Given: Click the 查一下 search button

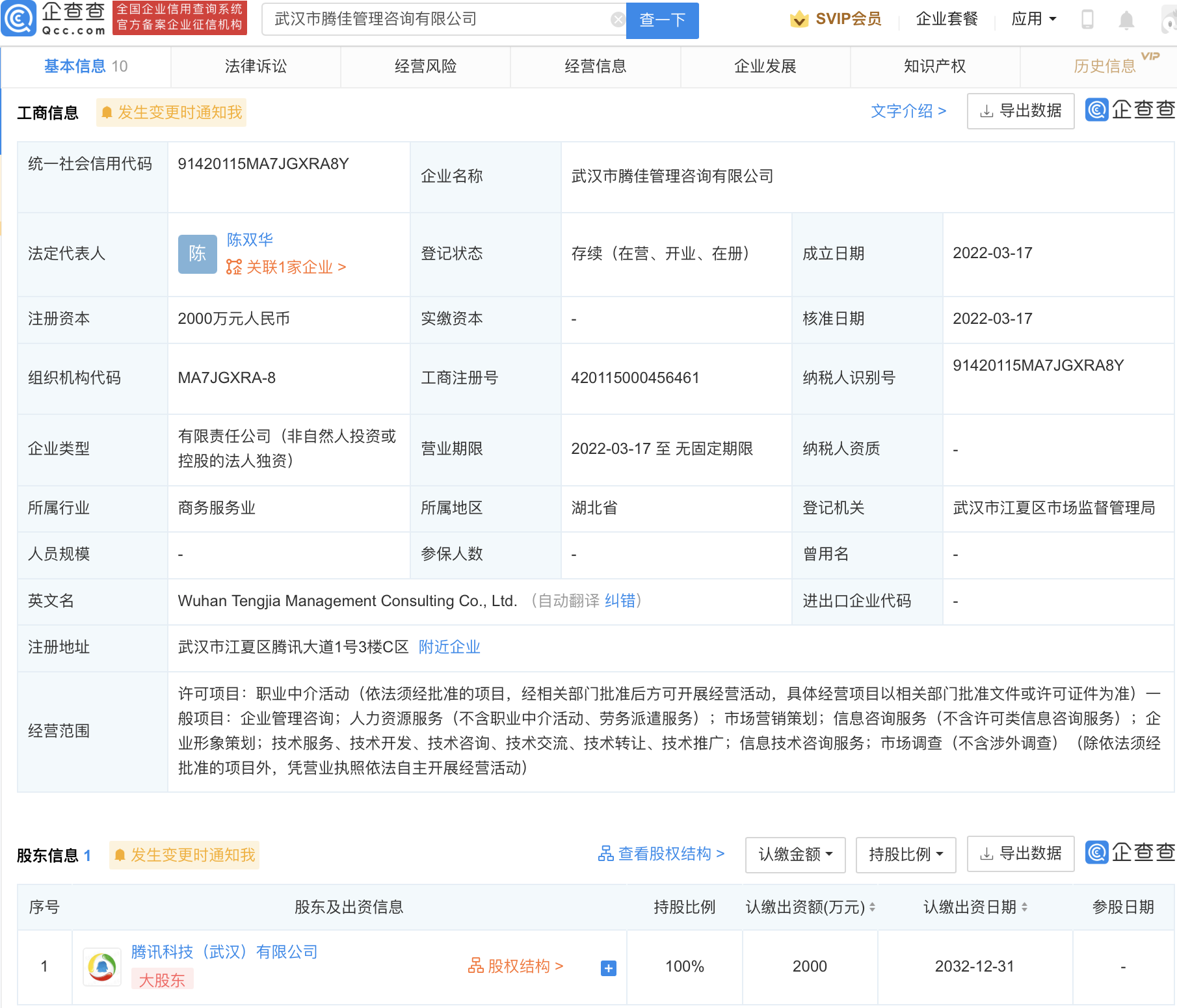Looking at the screenshot, I should pos(662,20).
